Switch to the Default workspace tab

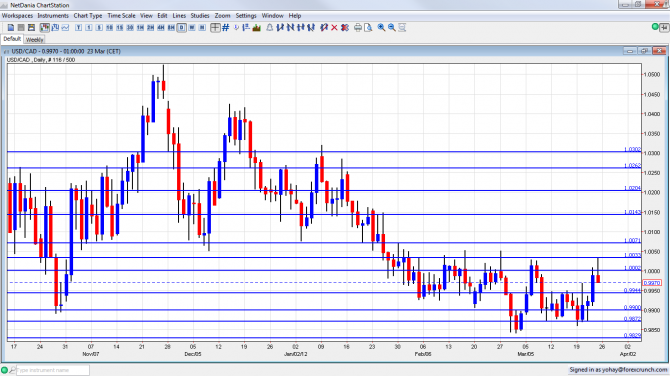12,39
